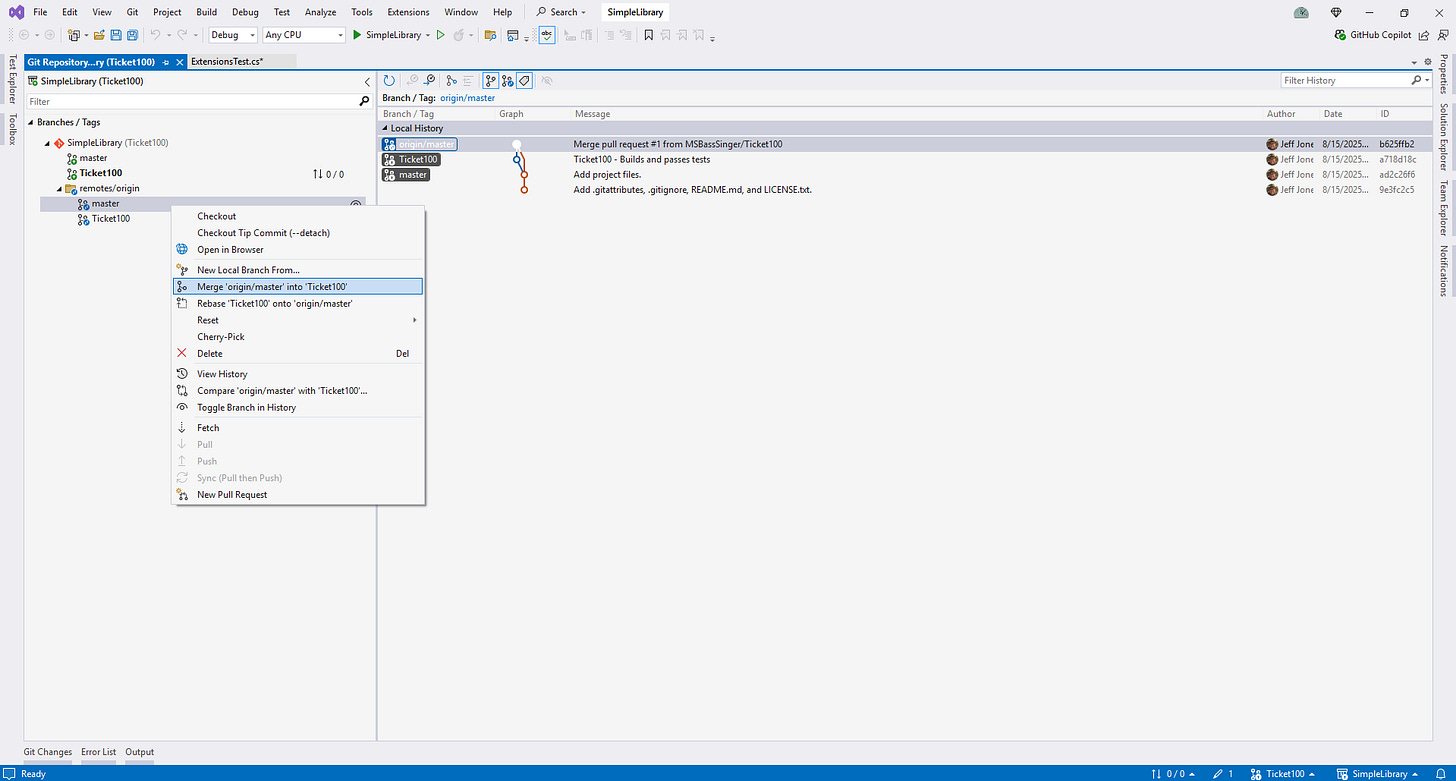This screenshot has height=781, width=1456.
Task: Open the Reset submenu
Action: 298,320
